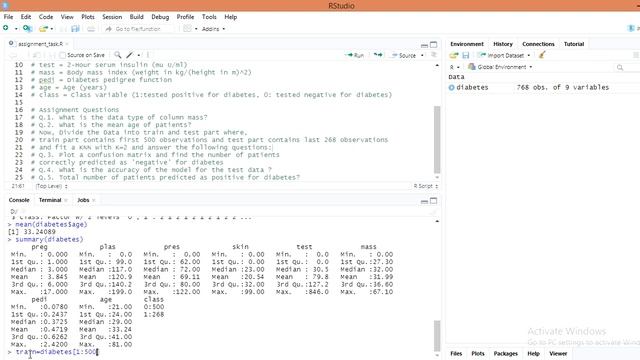Maximize the source editor pane
Screen dimensions: 640x360
point(433,44)
